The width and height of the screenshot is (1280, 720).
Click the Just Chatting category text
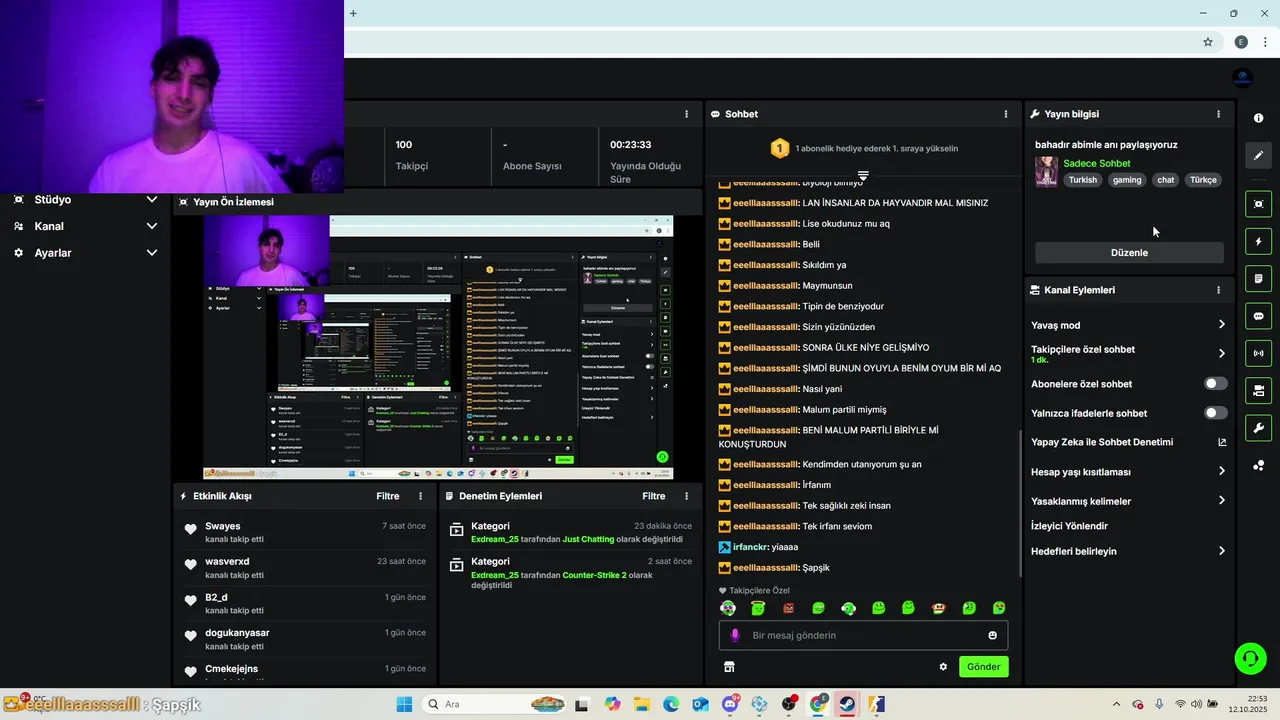point(588,539)
